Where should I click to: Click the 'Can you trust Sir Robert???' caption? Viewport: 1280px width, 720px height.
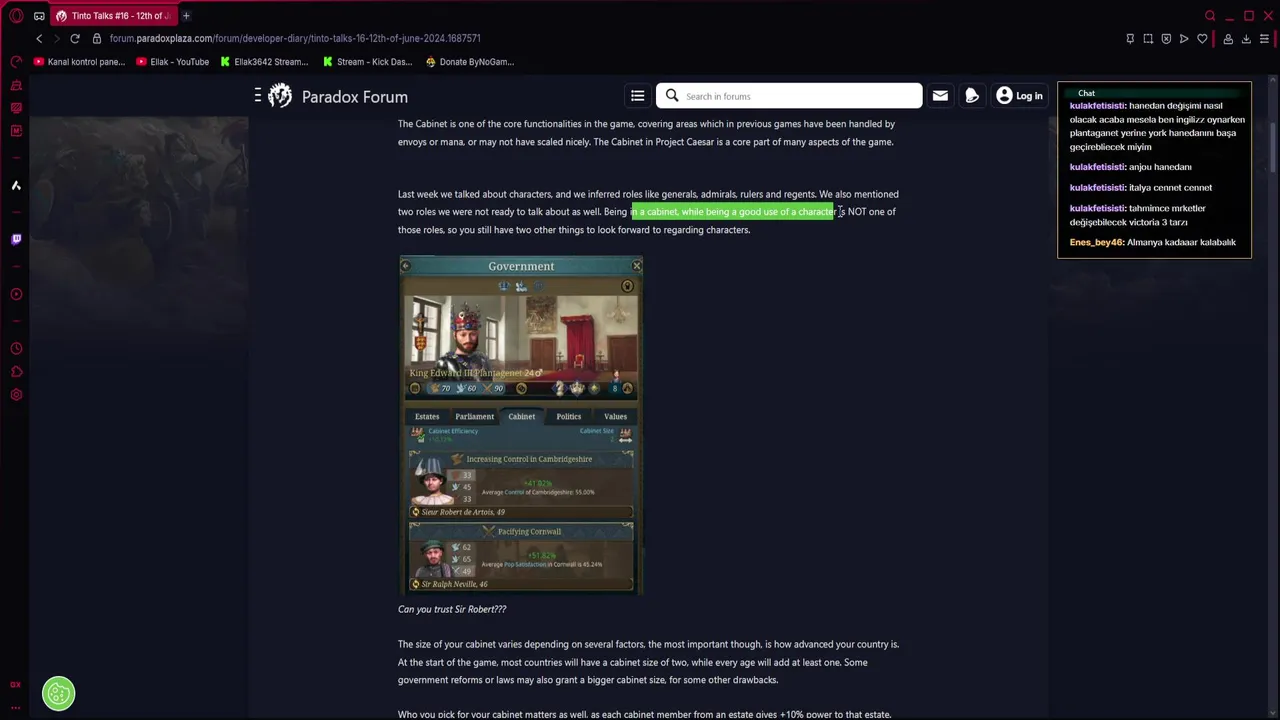coord(452,609)
